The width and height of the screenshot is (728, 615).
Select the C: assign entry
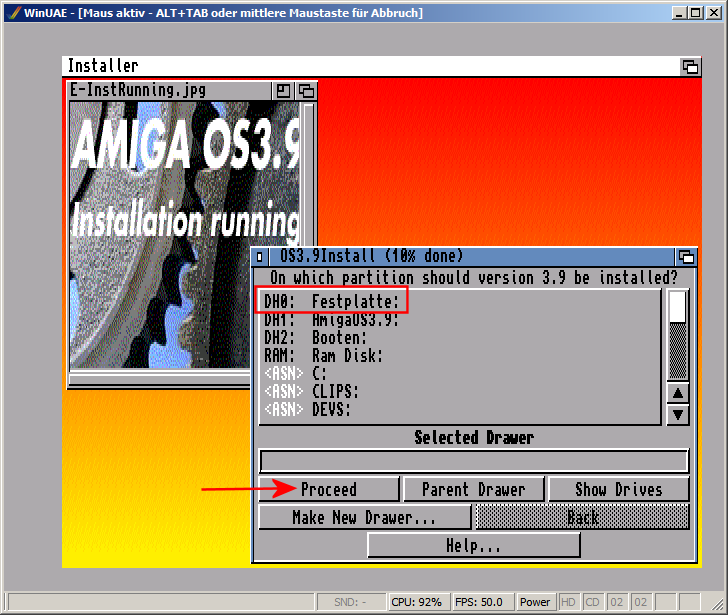(459, 374)
